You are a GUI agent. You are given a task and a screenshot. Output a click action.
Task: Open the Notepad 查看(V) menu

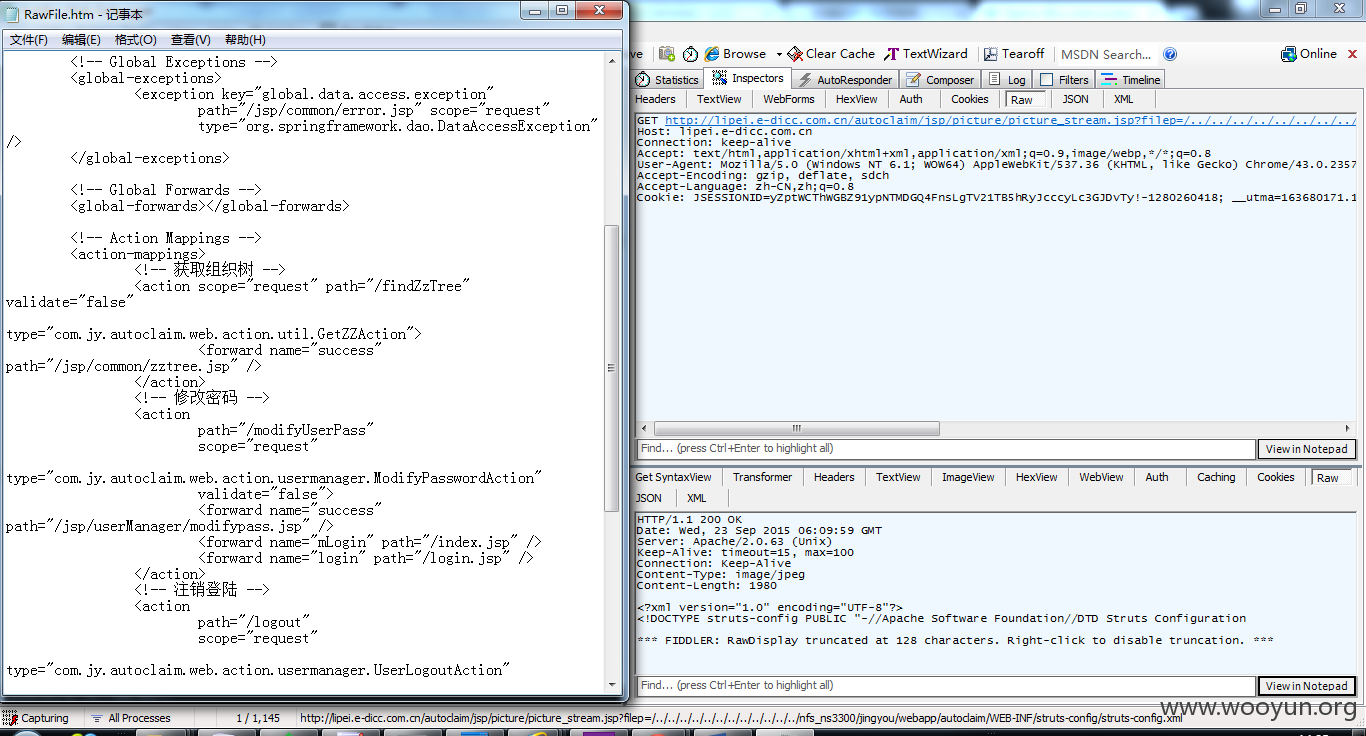click(x=191, y=40)
